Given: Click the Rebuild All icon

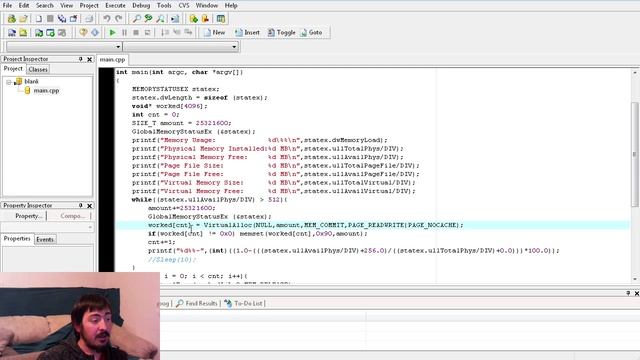Looking at the screenshot, I should [x=50, y=33].
